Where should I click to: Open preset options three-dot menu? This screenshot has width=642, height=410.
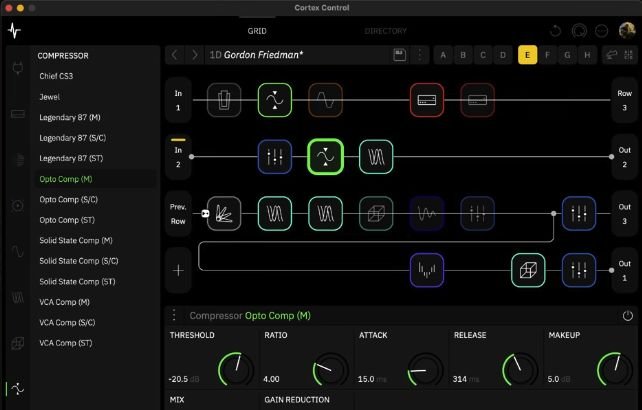pyautogui.click(x=420, y=55)
